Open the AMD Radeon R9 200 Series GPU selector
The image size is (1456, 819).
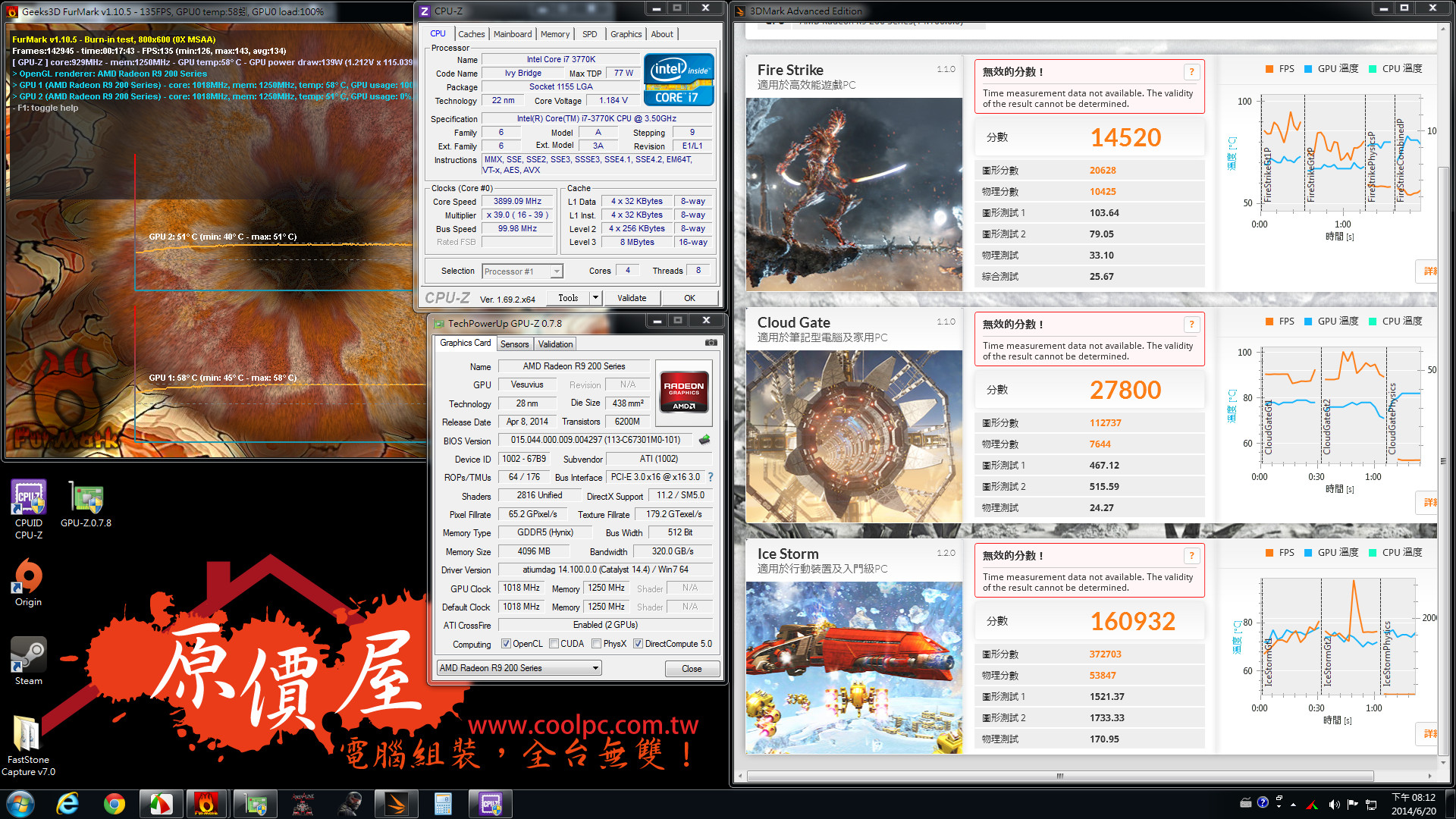[x=519, y=668]
